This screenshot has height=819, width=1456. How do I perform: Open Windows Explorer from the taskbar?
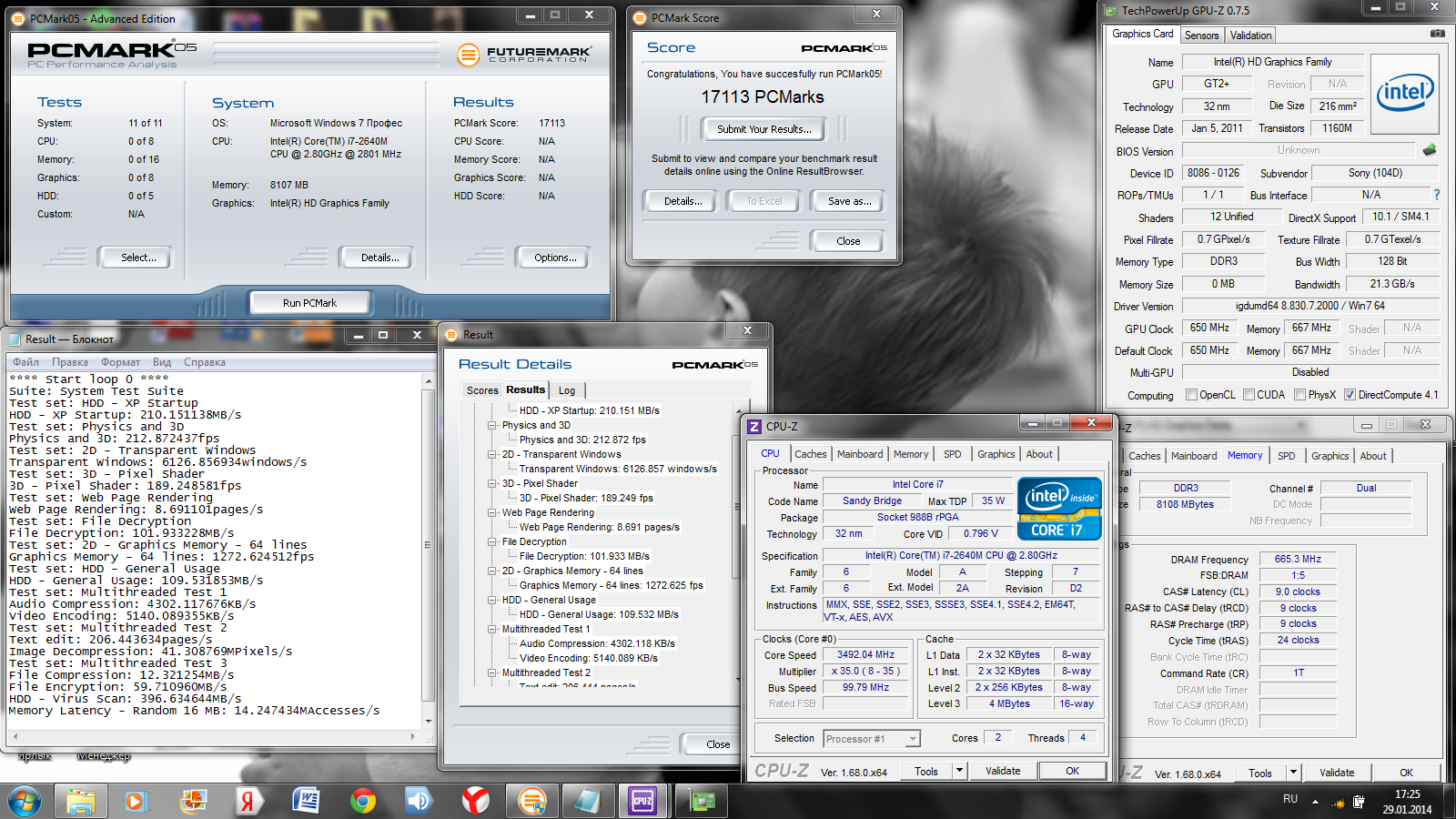click(81, 801)
